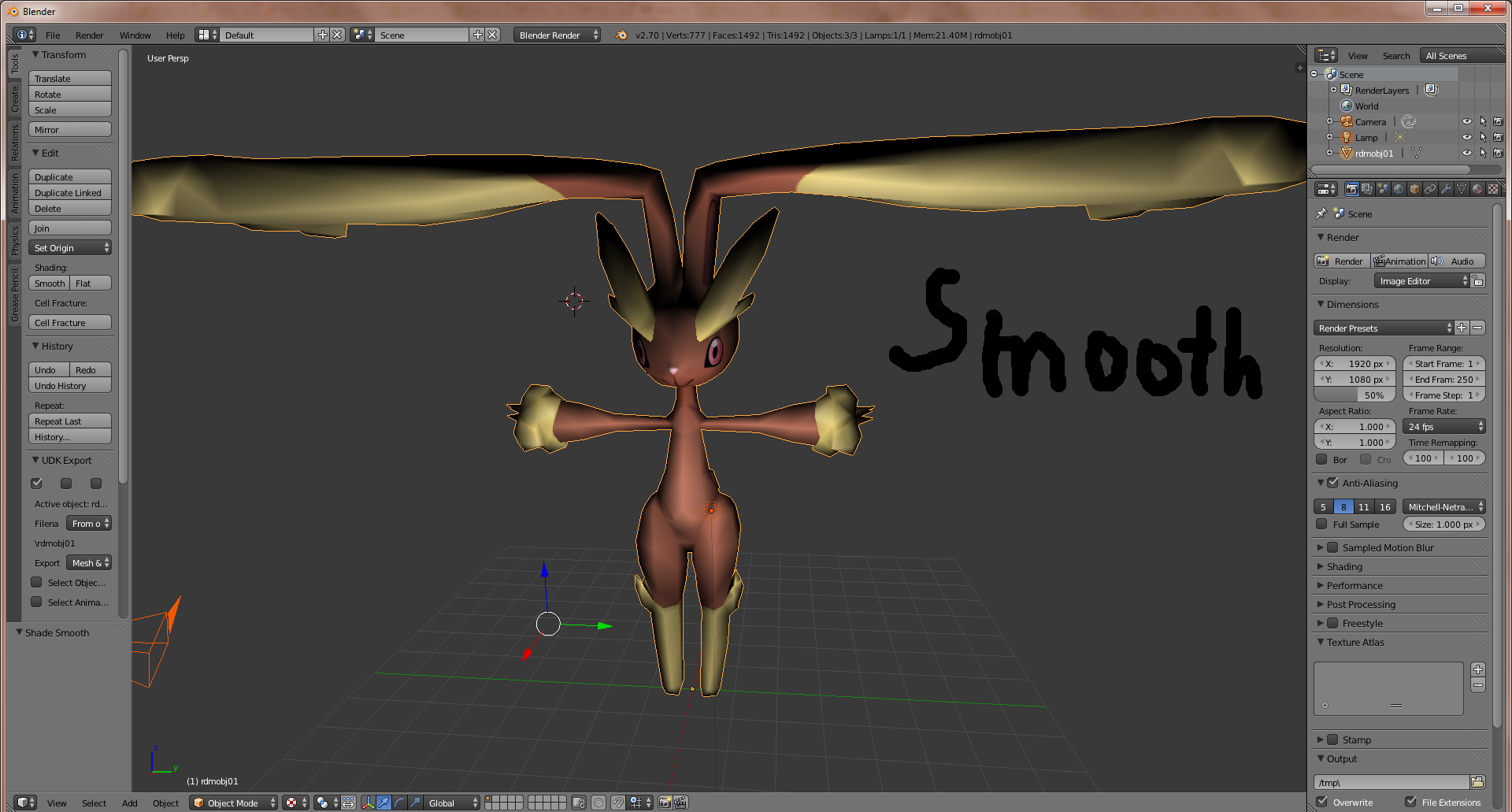1512x812 pixels.
Task: Click the Pivot Point selector icon
Action: point(326,803)
